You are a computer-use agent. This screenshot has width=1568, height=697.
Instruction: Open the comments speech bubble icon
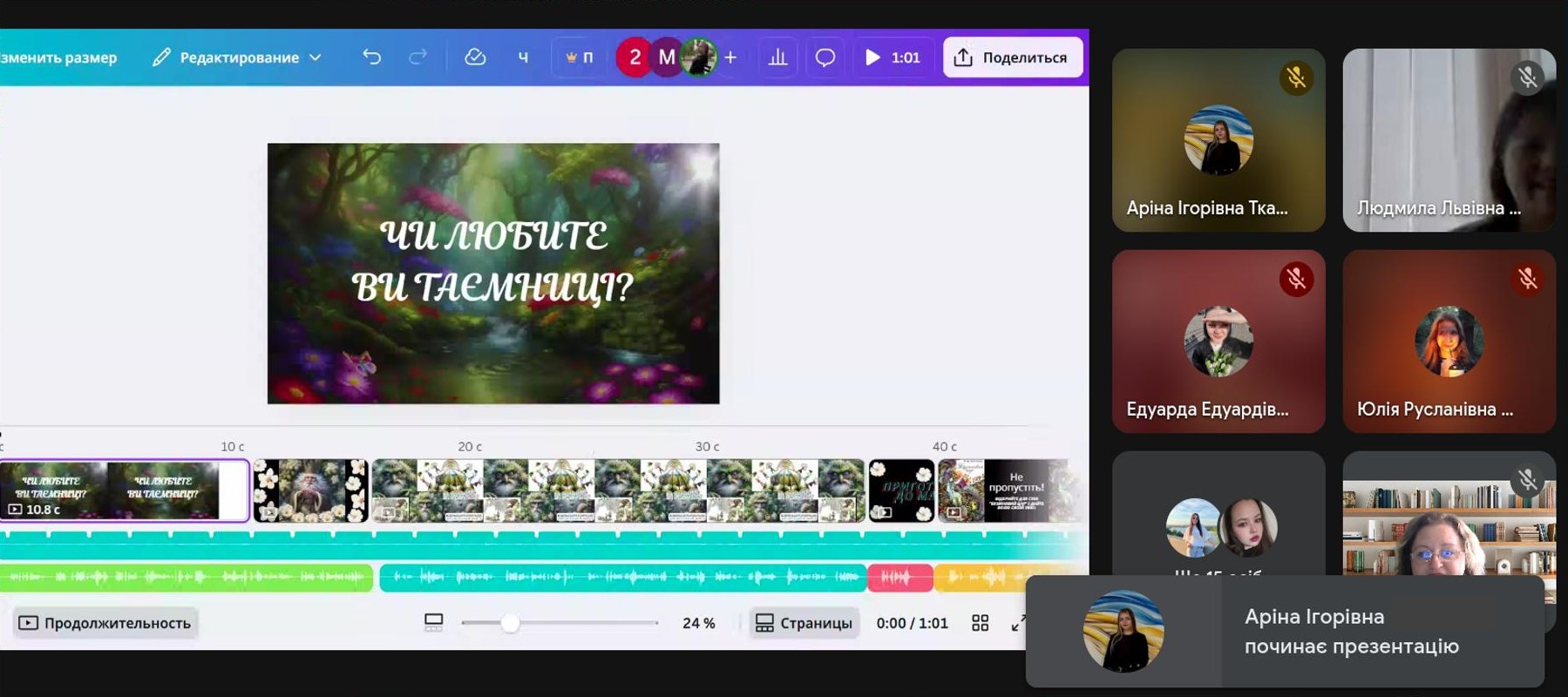pos(825,58)
